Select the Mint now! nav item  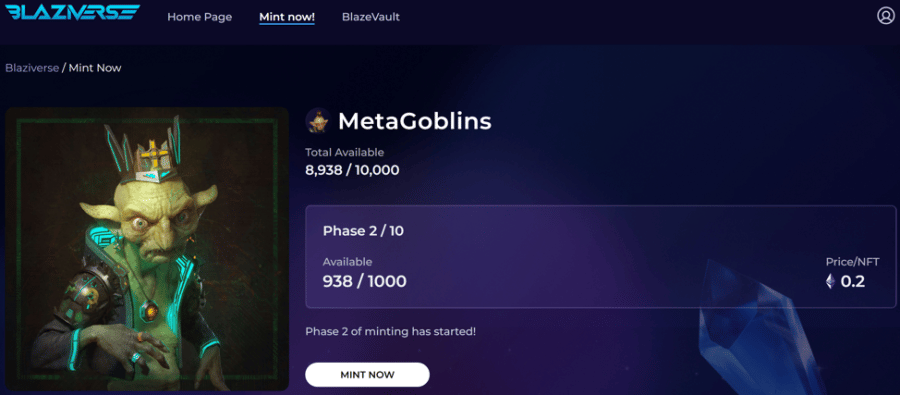click(x=287, y=17)
